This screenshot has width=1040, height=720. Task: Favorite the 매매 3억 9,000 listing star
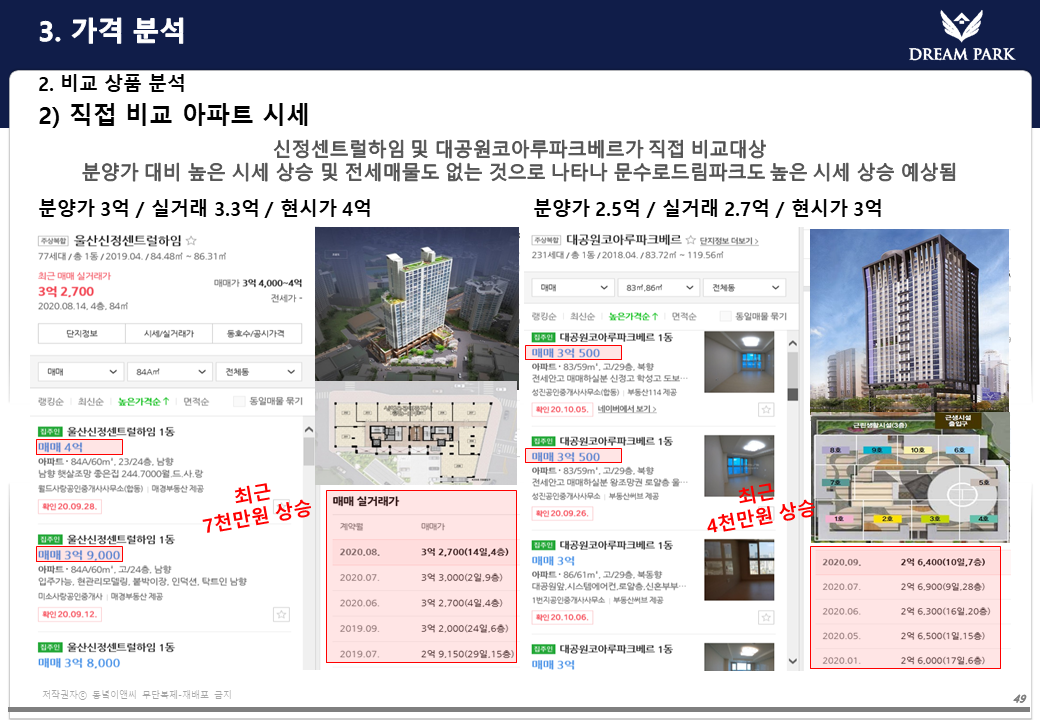281,615
